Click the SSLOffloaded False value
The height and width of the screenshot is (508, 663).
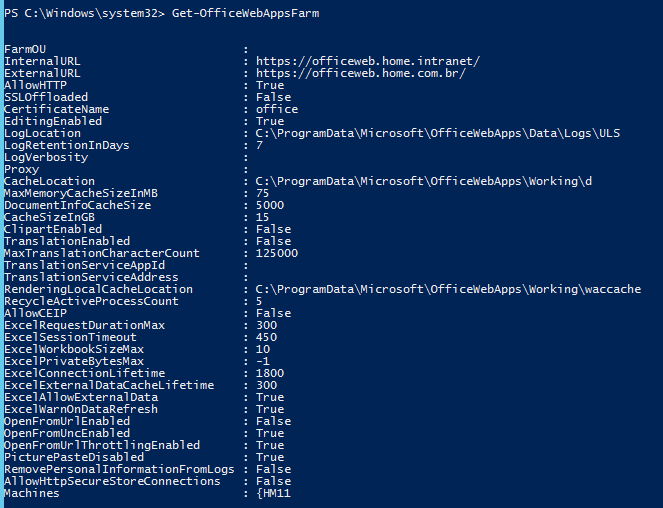(274, 97)
